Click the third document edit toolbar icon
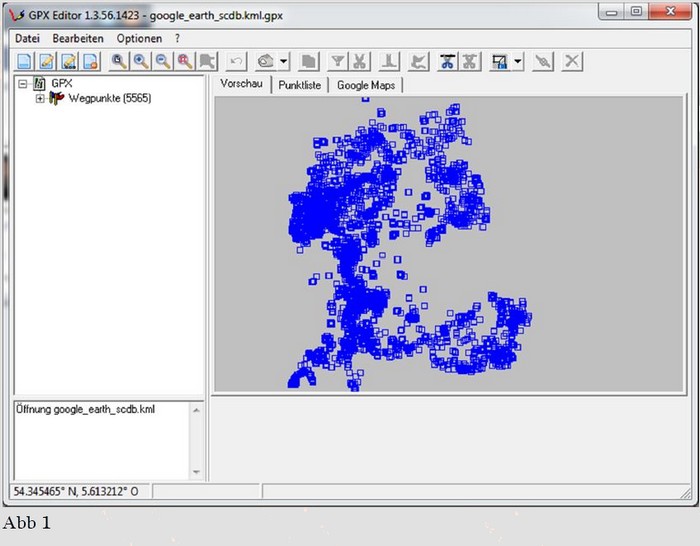Viewport: 700px width, 546px height. (69, 62)
